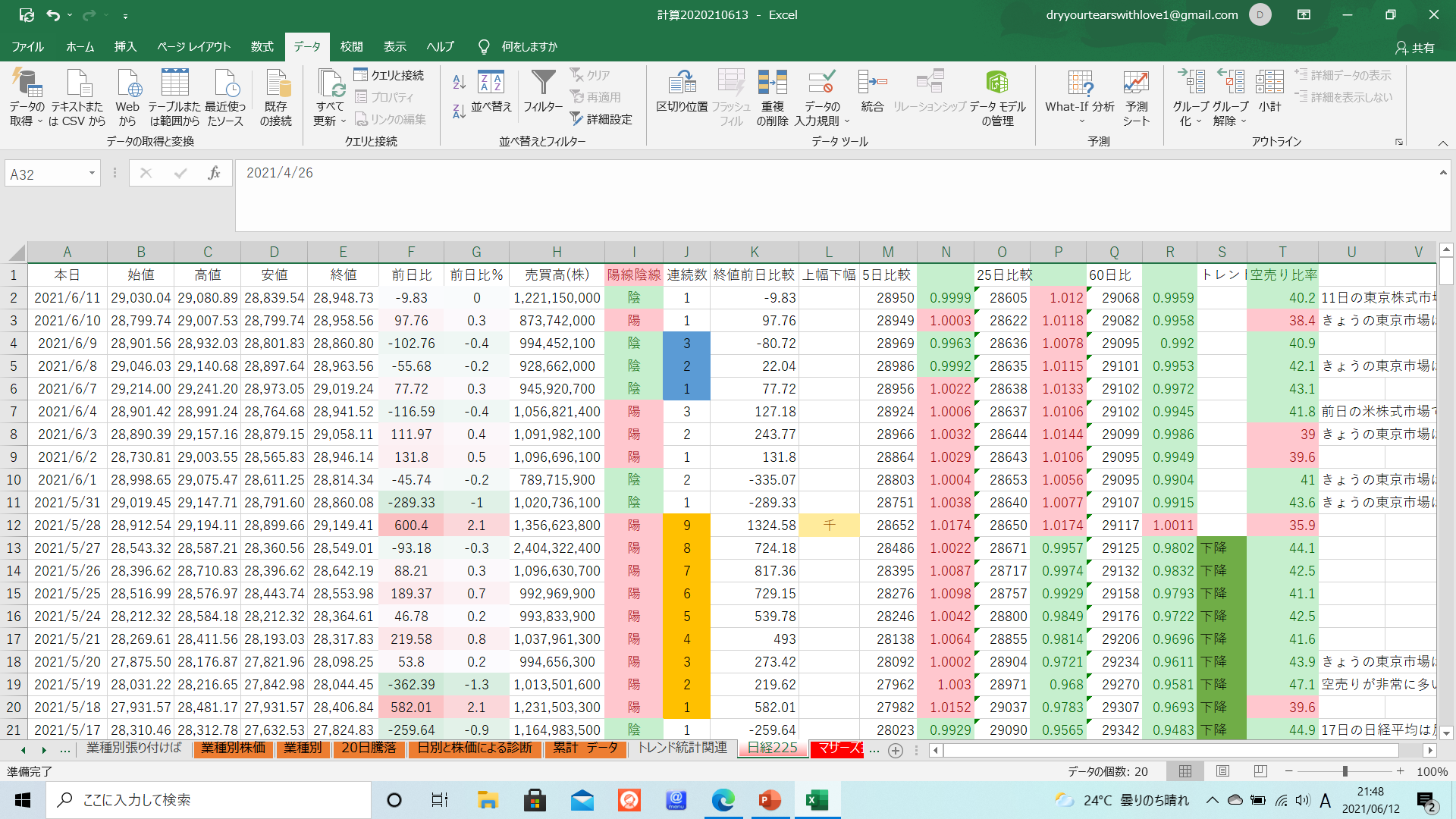The image size is (1456, 819).
Task: Switch to Page Layout view in the status bar
Action: pyautogui.click(x=1222, y=771)
